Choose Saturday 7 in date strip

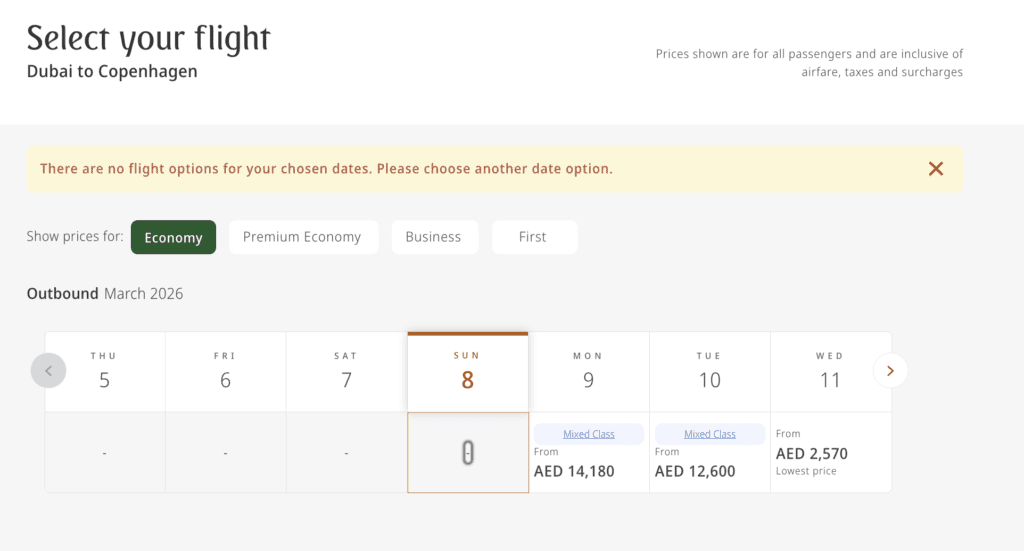pyautogui.click(x=346, y=372)
